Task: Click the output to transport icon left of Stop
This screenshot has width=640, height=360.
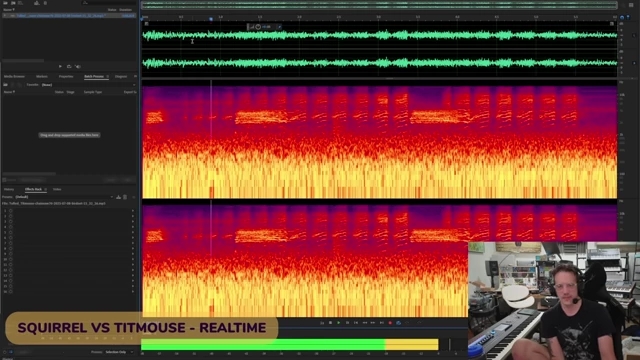Action: [x=322, y=323]
